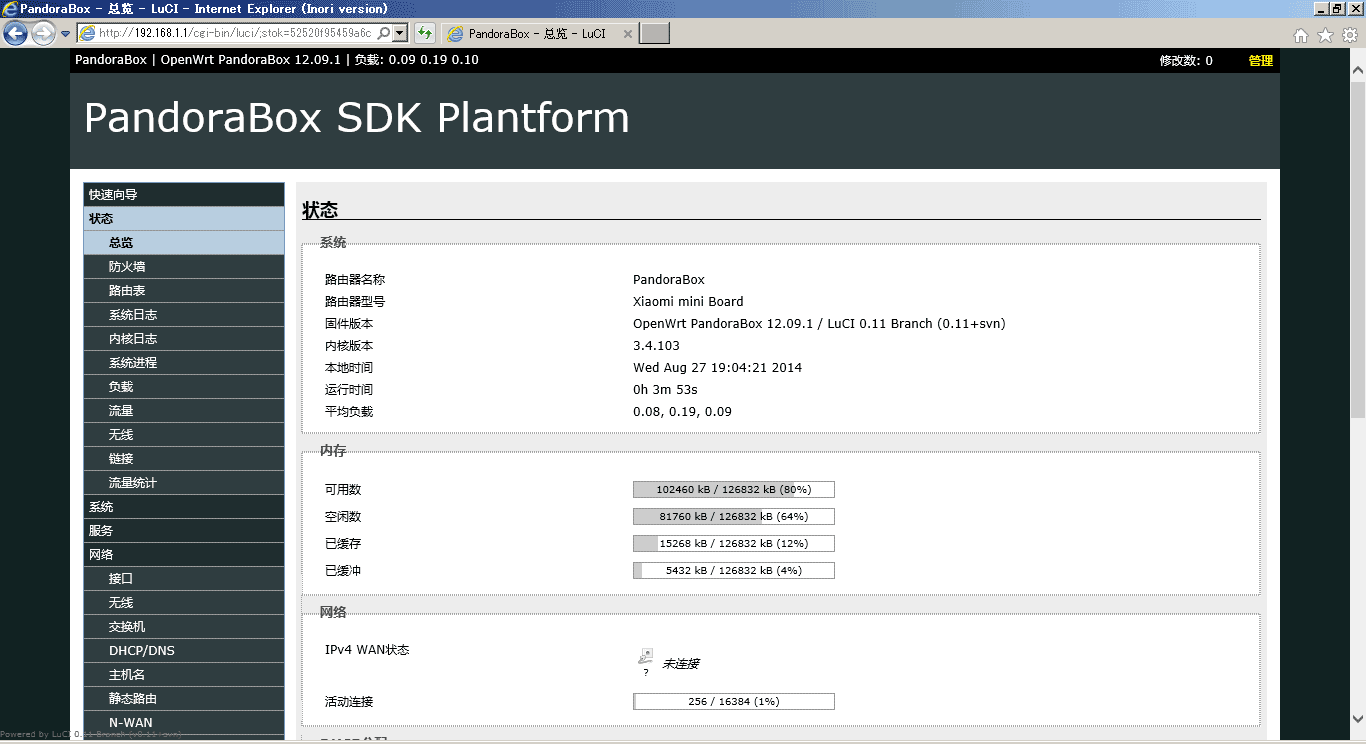
Task: Open N-WAN in the sidebar
Action: pos(184,722)
